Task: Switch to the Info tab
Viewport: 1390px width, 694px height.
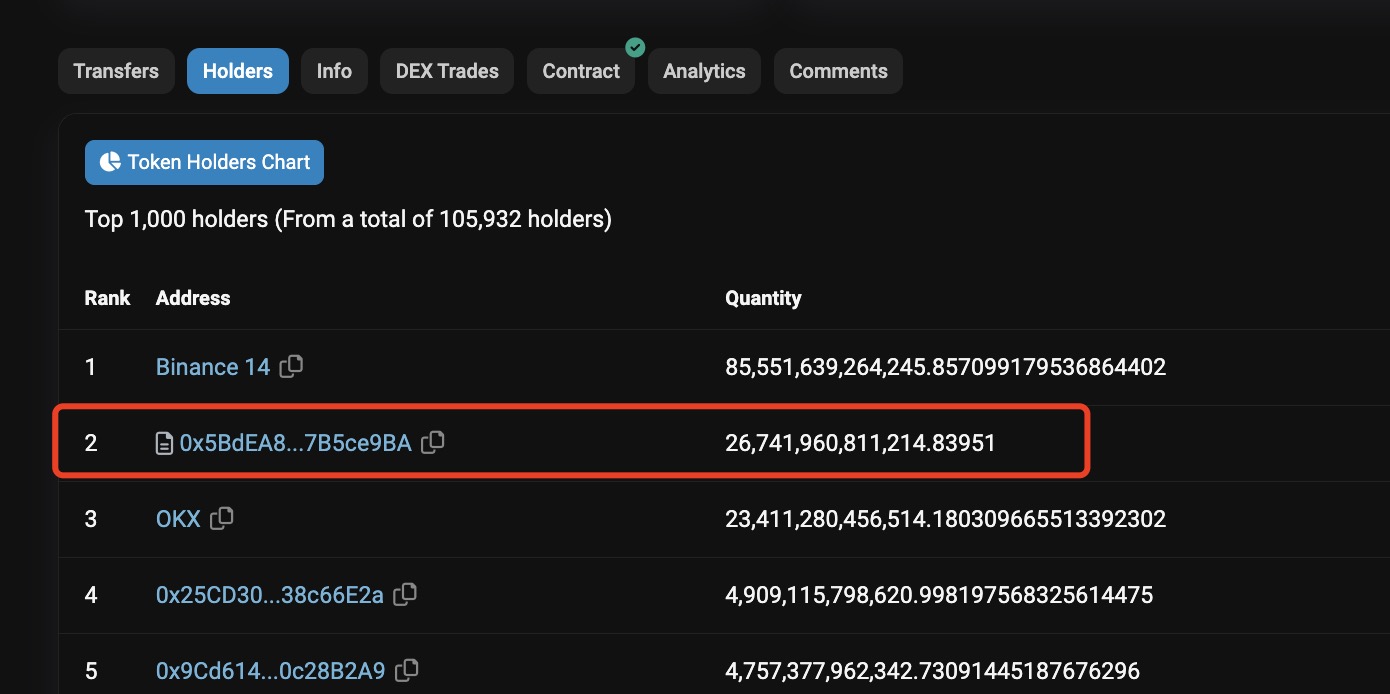Action: [334, 71]
